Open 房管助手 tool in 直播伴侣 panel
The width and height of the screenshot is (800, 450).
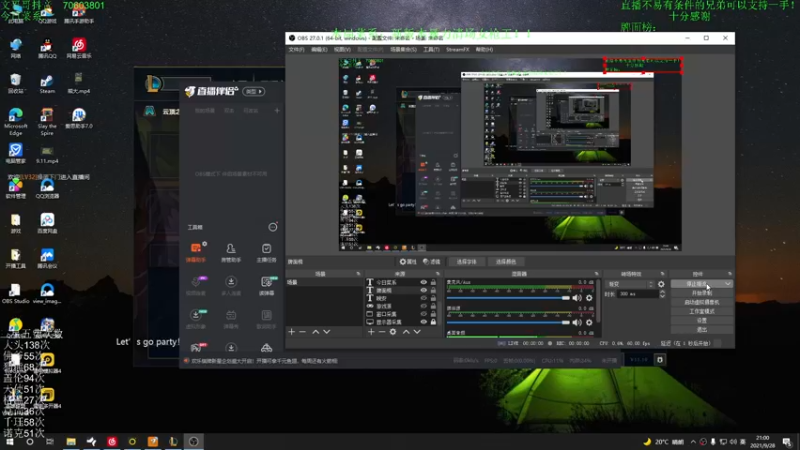(231, 252)
